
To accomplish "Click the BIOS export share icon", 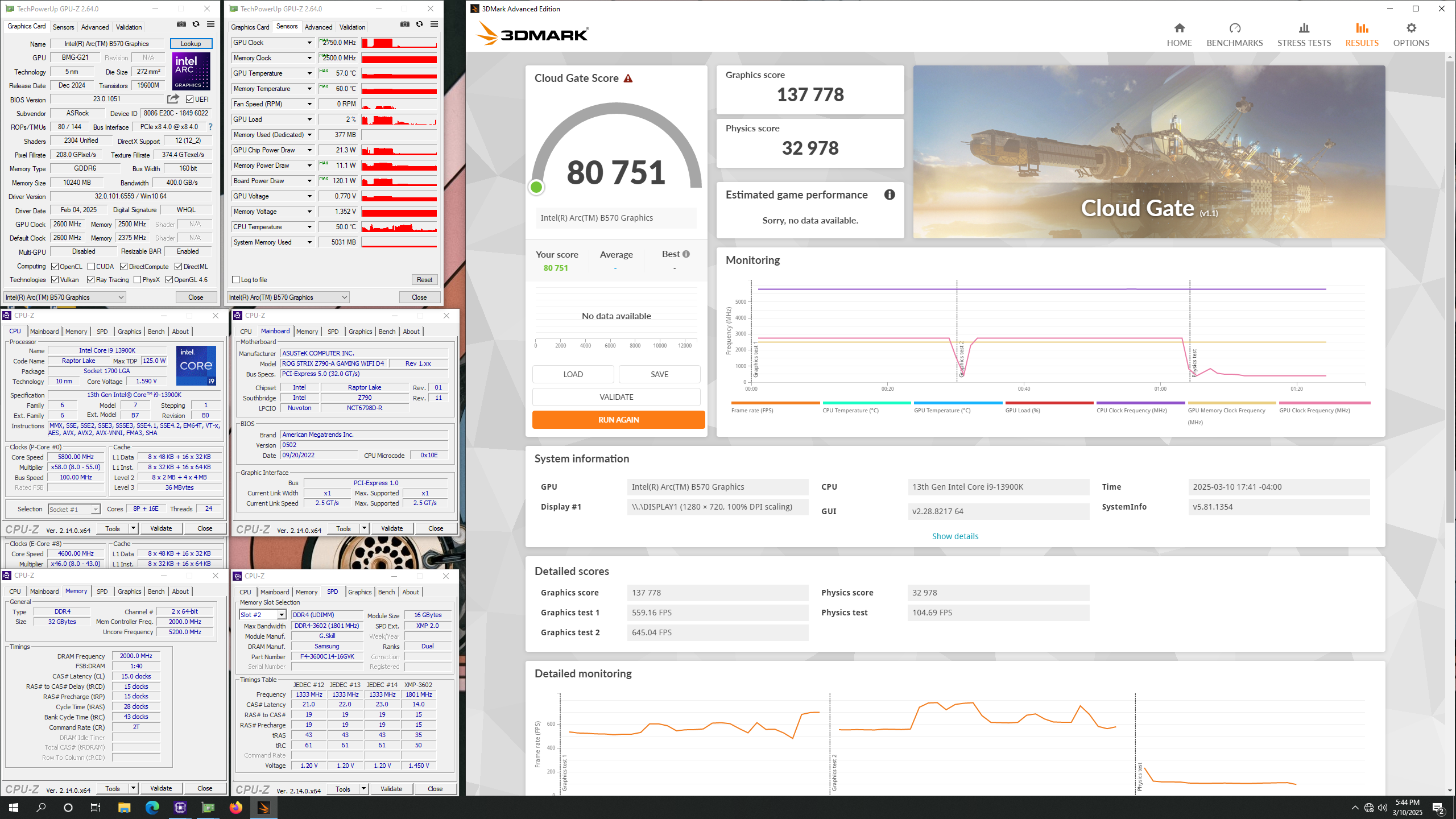I will coord(173,99).
